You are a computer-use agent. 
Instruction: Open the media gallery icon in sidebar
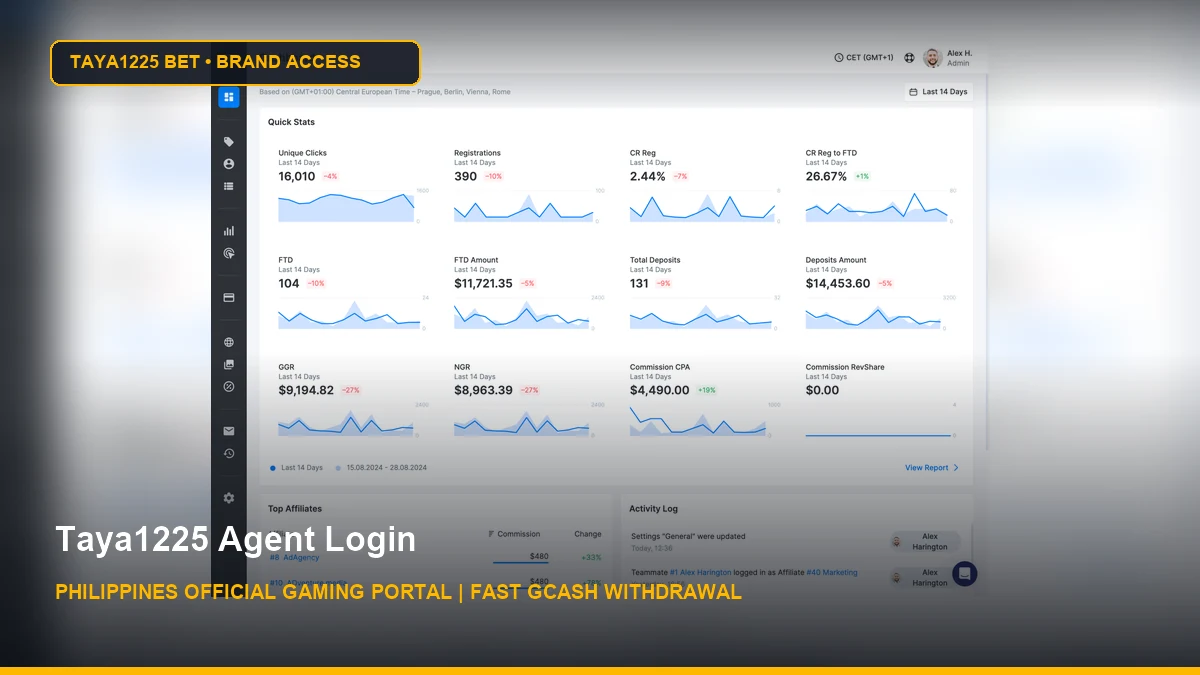[x=229, y=364]
